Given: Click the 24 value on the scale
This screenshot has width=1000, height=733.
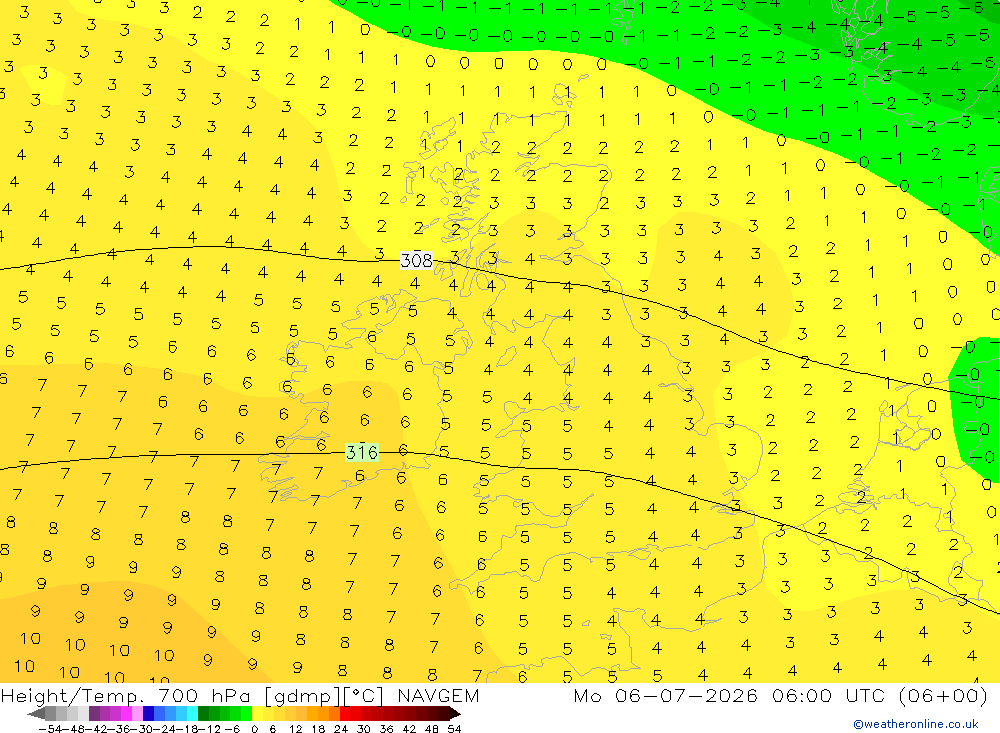Looking at the screenshot, I should tap(341, 729).
